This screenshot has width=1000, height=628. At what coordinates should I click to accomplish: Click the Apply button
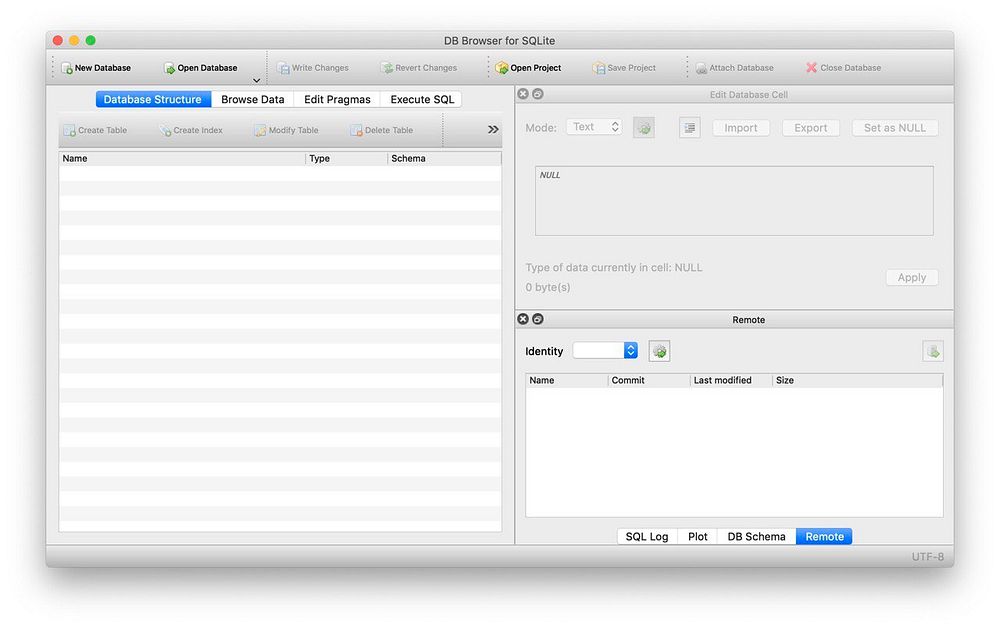coord(911,277)
